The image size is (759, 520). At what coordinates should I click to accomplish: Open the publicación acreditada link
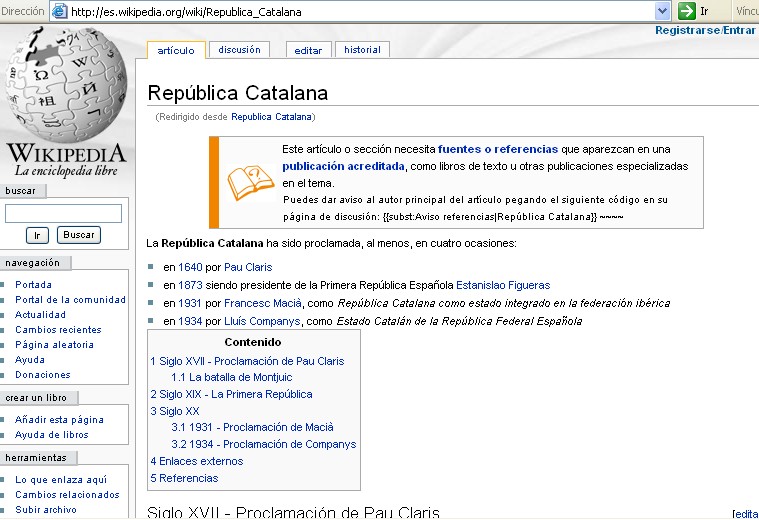[343, 166]
